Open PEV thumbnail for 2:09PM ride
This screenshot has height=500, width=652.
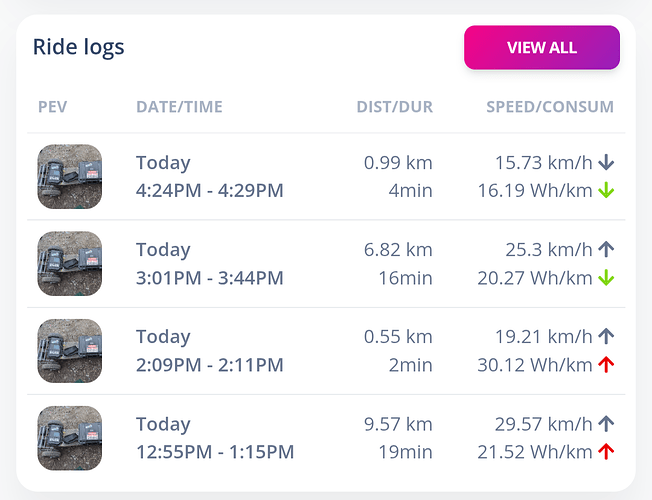click(x=70, y=351)
